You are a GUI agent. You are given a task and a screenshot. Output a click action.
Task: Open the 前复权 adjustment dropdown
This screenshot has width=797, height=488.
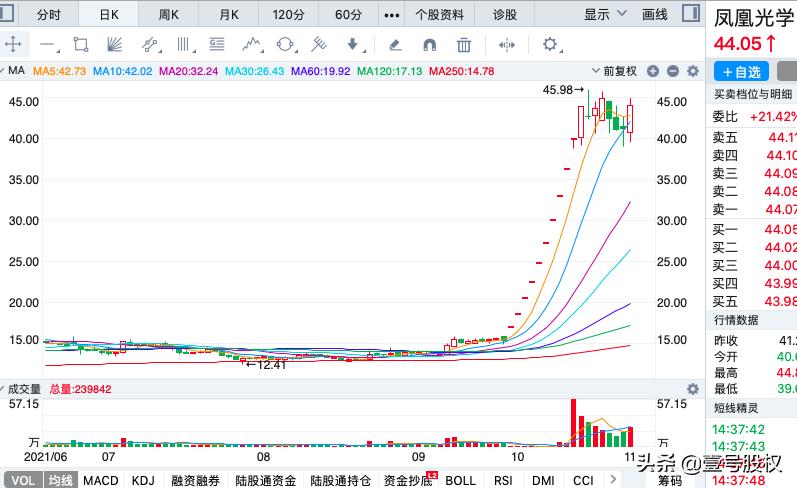(x=619, y=71)
